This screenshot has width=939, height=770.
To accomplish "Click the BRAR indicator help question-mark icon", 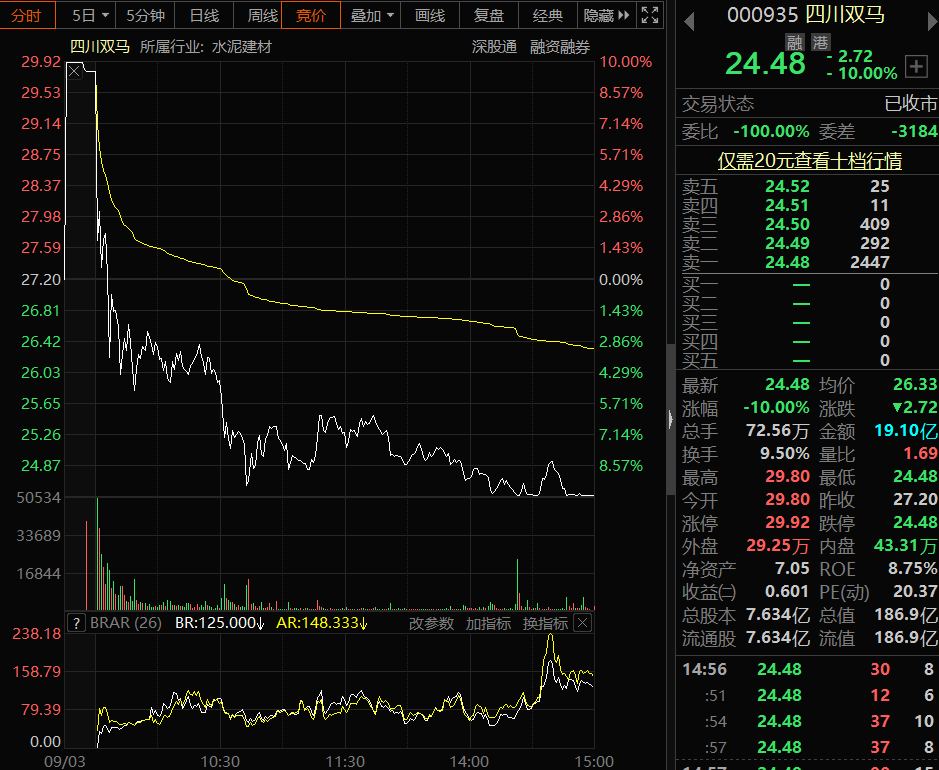I will point(75,623).
